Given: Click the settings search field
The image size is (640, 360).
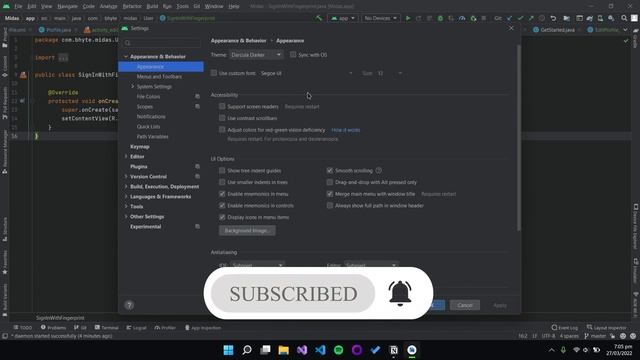Looking at the screenshot, I should click(x=162, y=42).
